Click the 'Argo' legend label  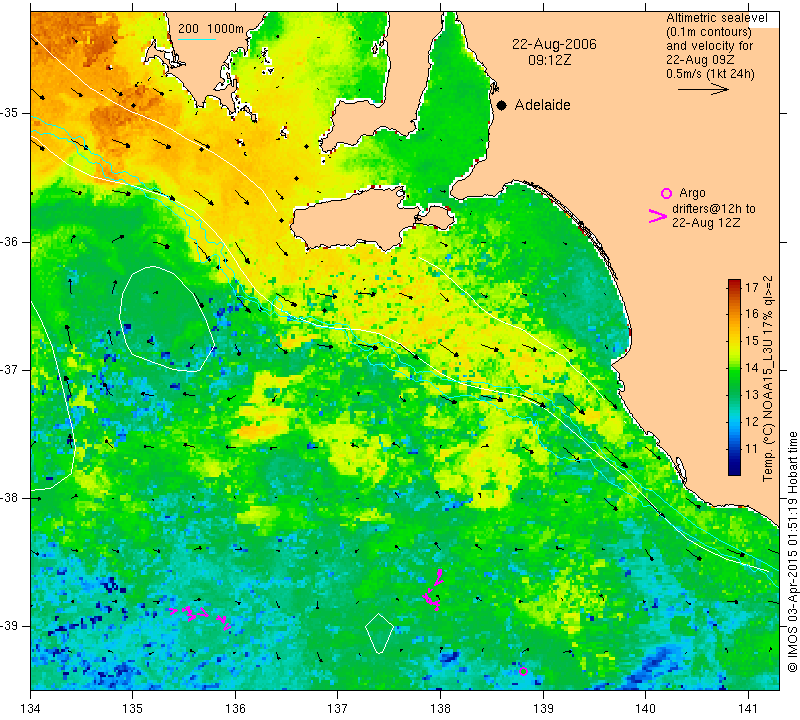pos(692,193)
